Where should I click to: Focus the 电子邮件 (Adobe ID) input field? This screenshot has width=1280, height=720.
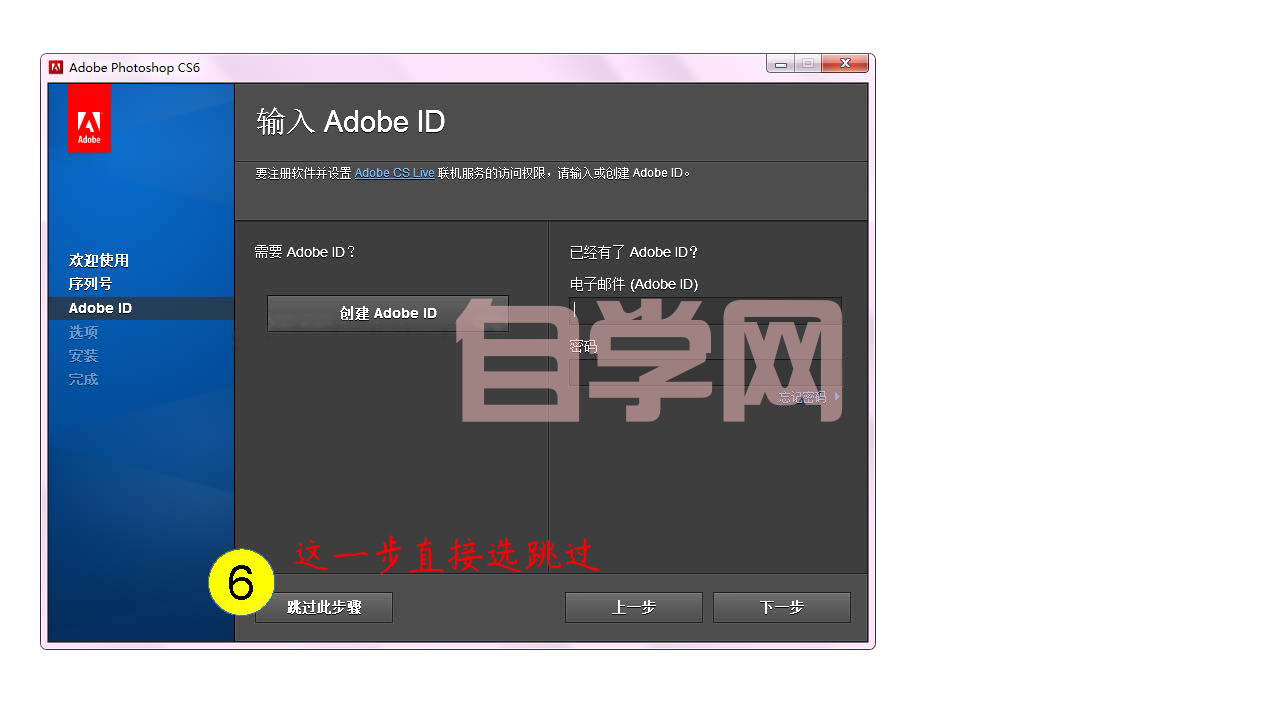point(704,309)
